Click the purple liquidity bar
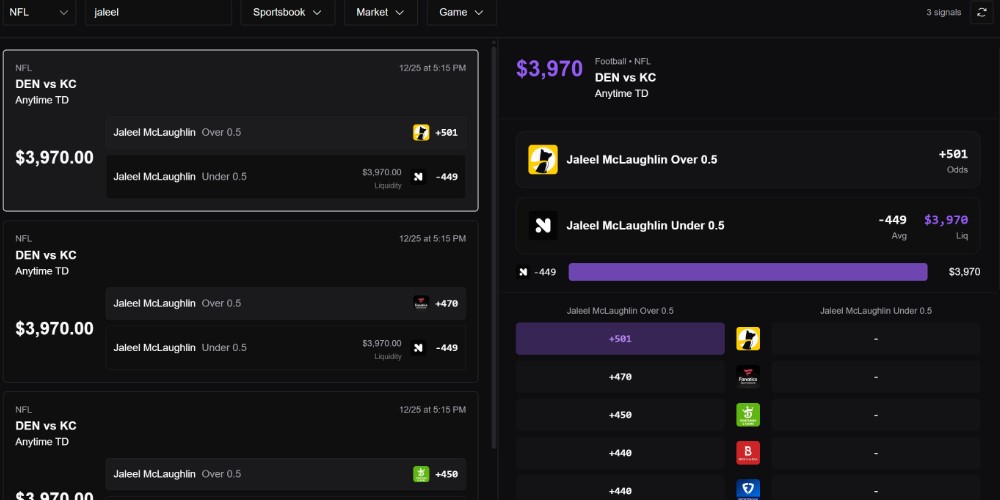The image size is (1000, 500). click(x=748, y=272)
